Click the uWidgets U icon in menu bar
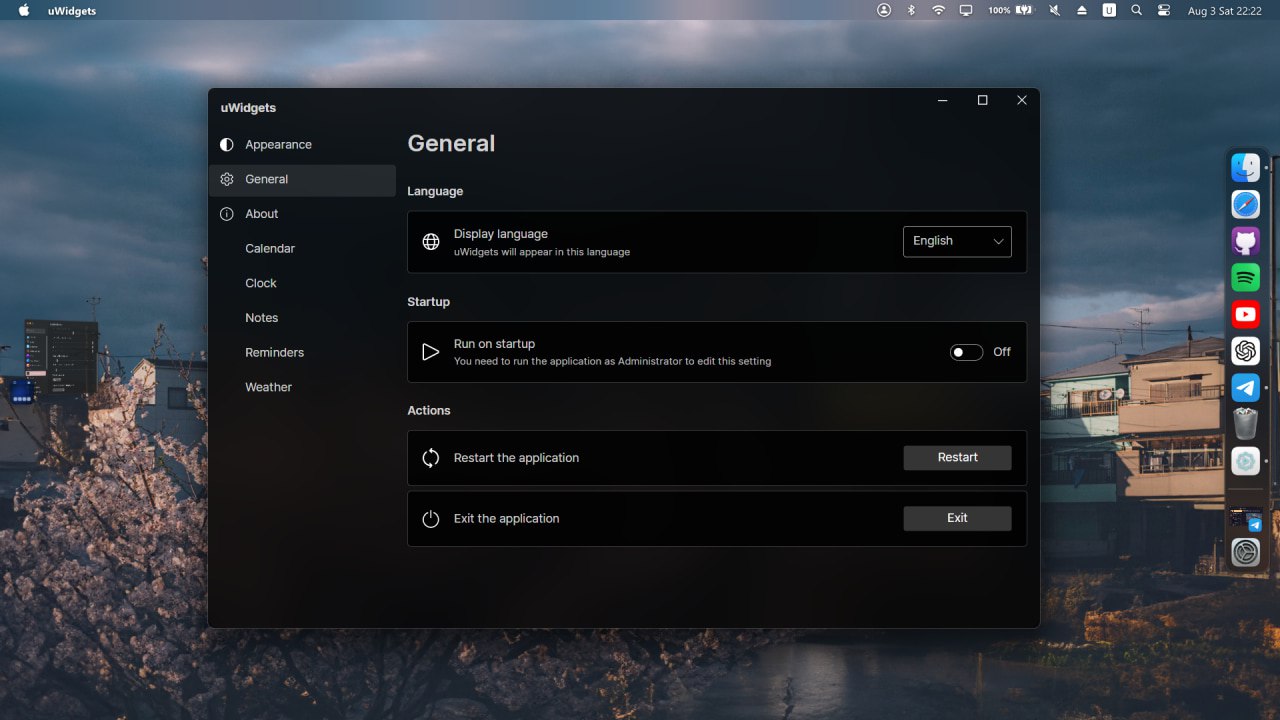This screenshot has width=1280, height=720. [x=1109, y=10]
